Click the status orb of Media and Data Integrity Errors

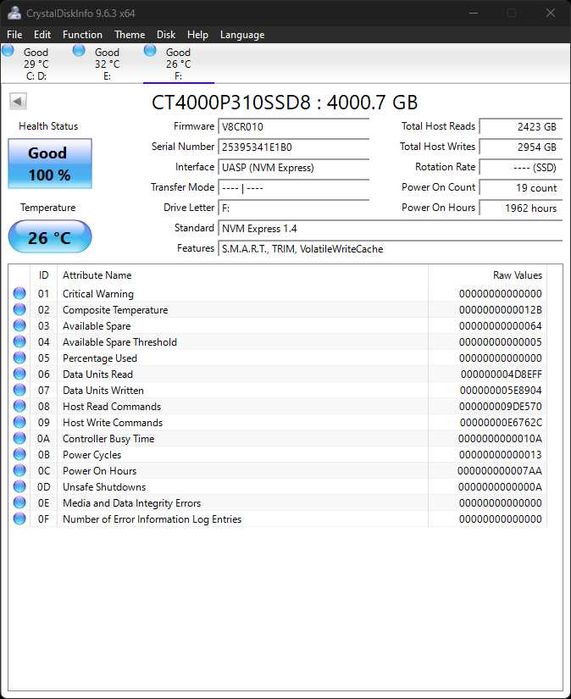pos(20,502)
